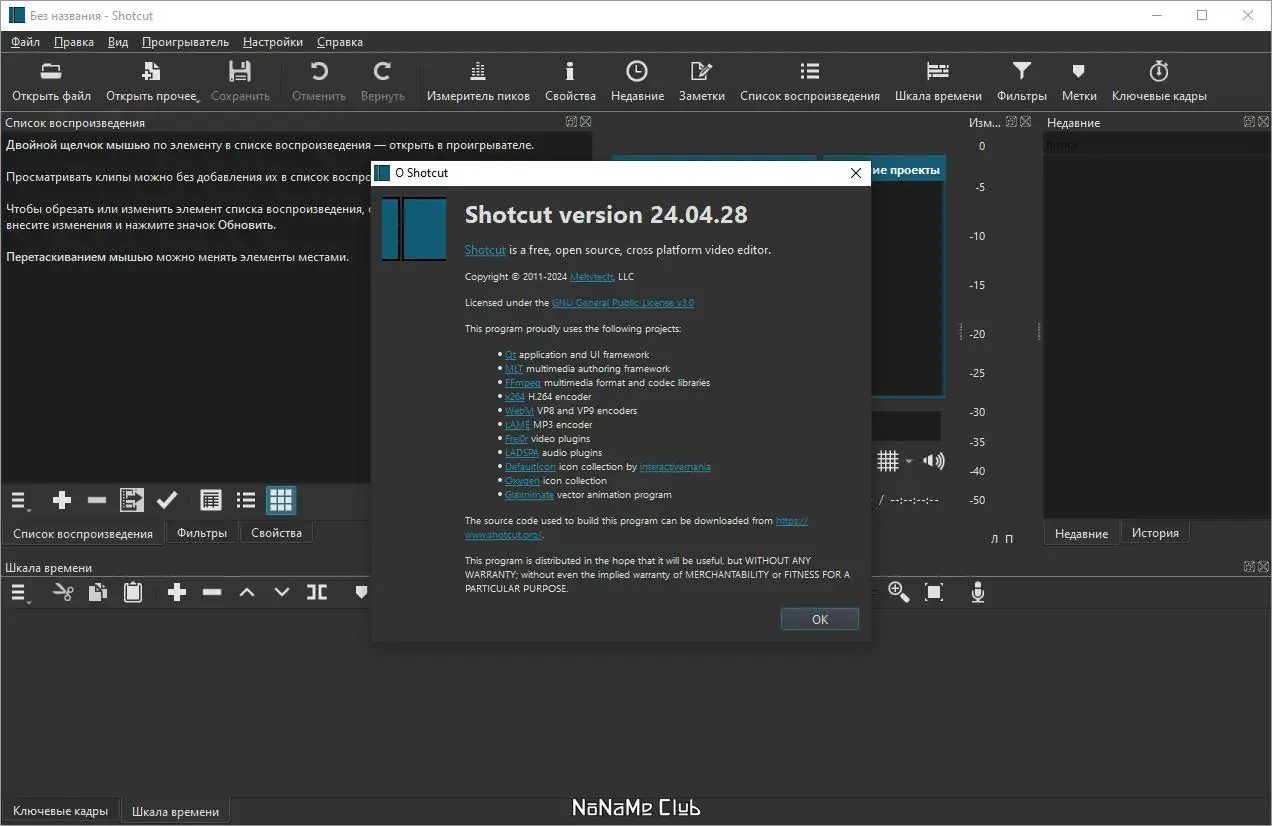
Task: Click OK in the About Shotcut dialog
Action: point(820,619)
